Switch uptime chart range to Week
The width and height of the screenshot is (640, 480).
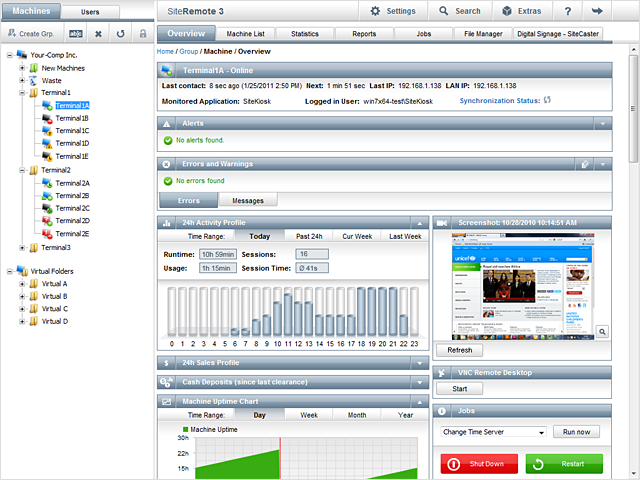(309, 414)
